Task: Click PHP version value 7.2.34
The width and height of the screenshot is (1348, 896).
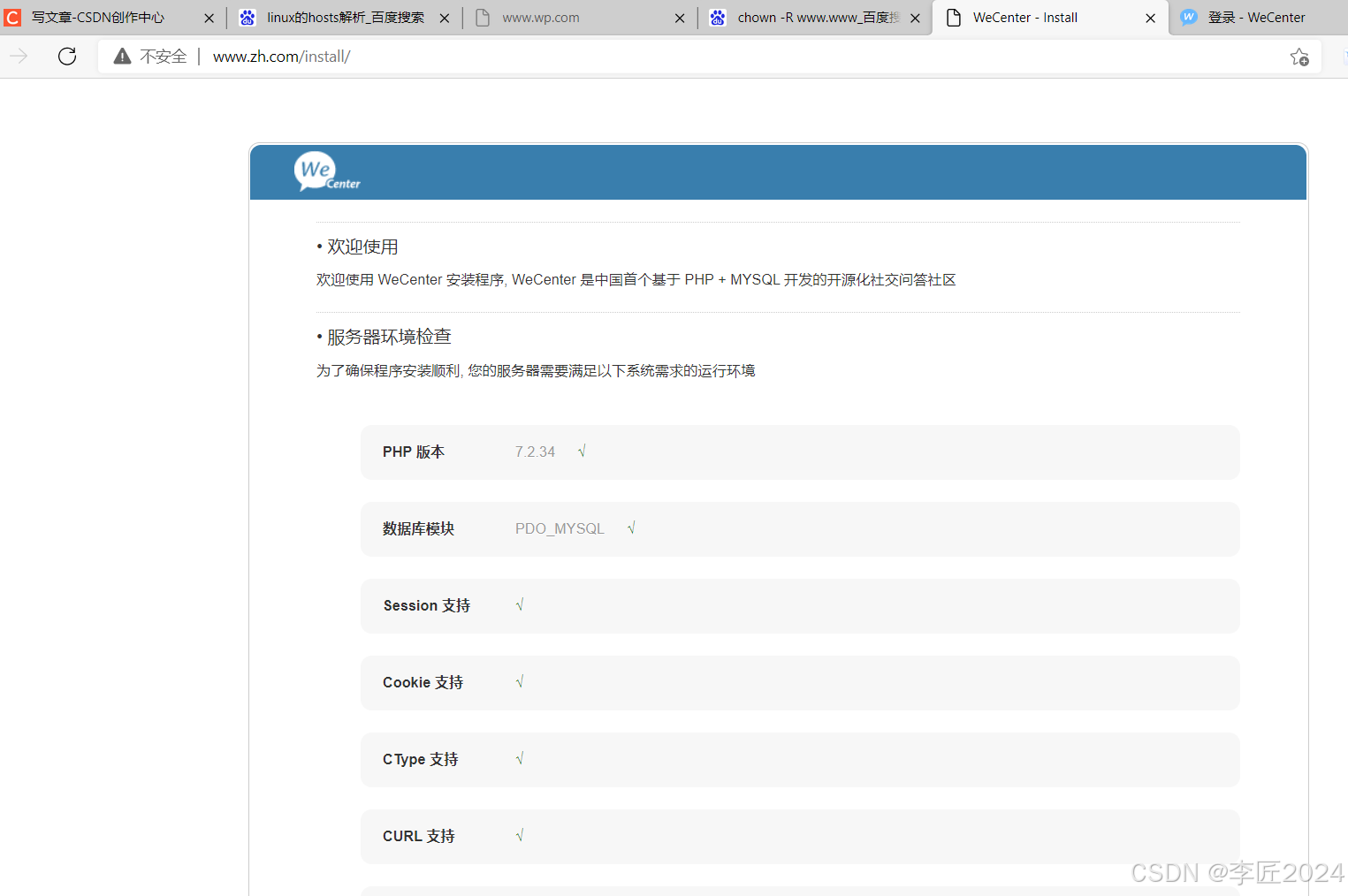Action: pyautogui.click(x=535, y=452)
